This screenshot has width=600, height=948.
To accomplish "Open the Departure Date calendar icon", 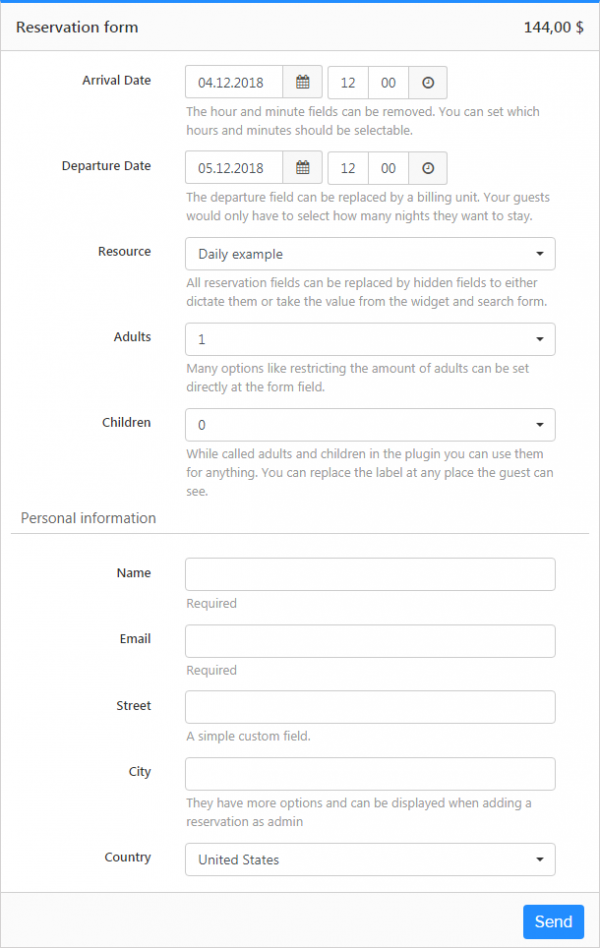I will 302,167.
